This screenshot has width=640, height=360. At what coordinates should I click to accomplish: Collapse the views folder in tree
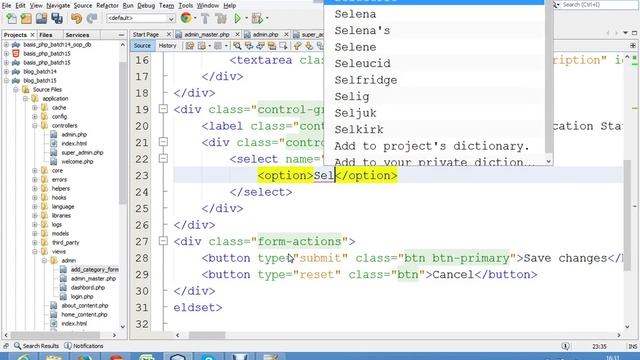coord(35,251)
